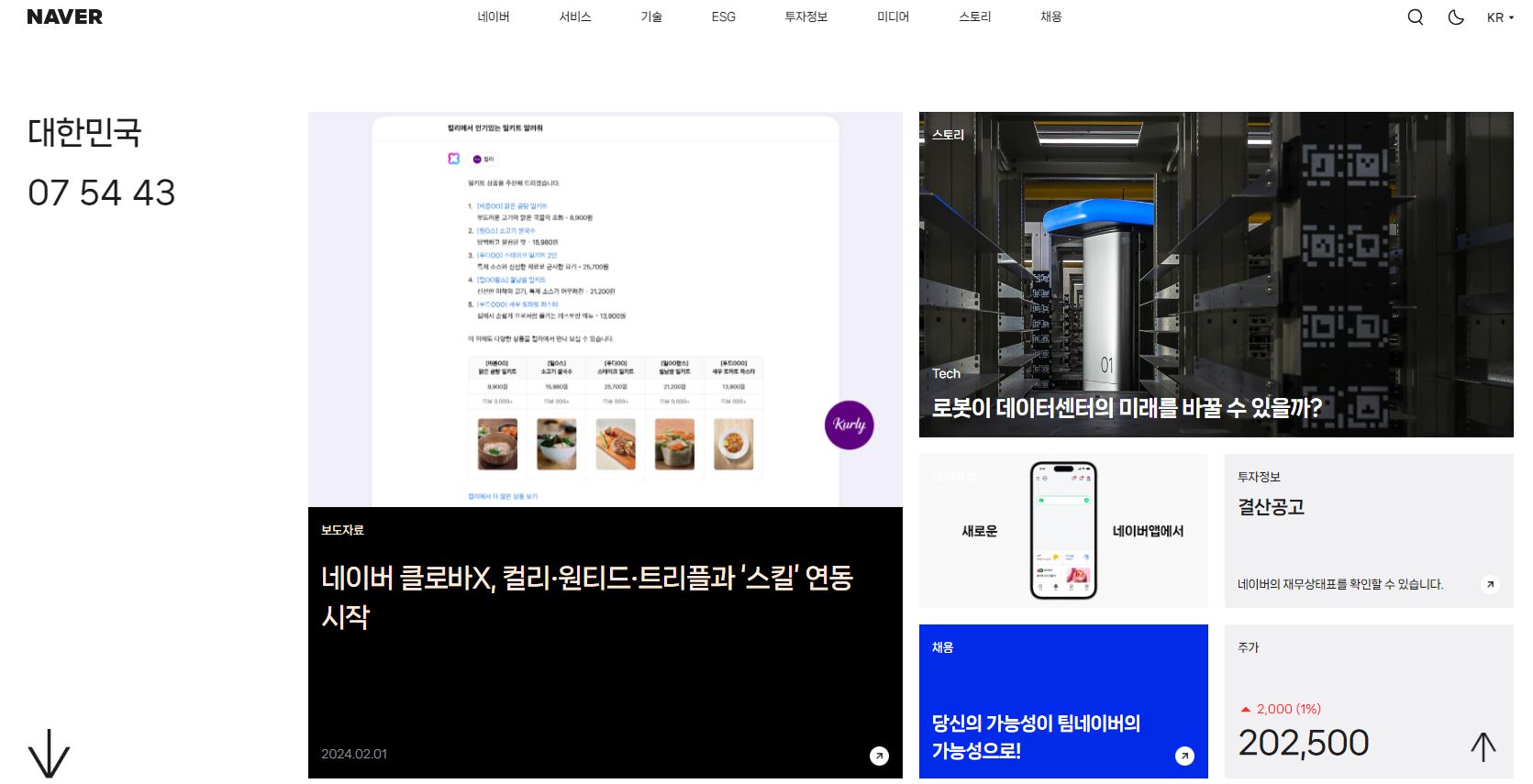Click the scroll-down arrow icon
The width and height of the screenshot is (1533, 784).
click(x=49, y=754)
